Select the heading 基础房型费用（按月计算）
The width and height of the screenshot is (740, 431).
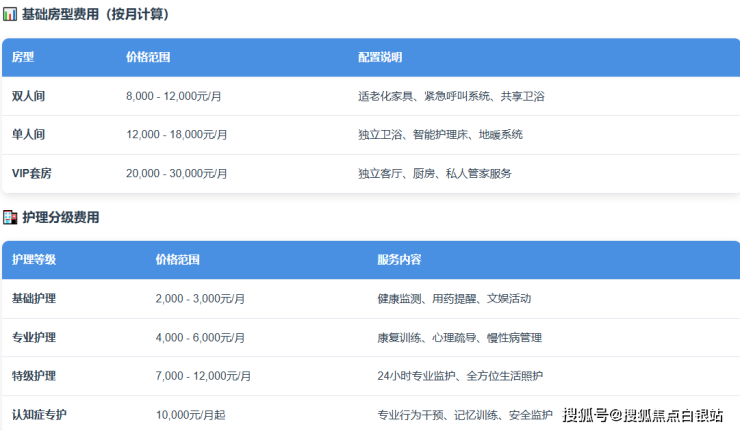pos(95,15)
